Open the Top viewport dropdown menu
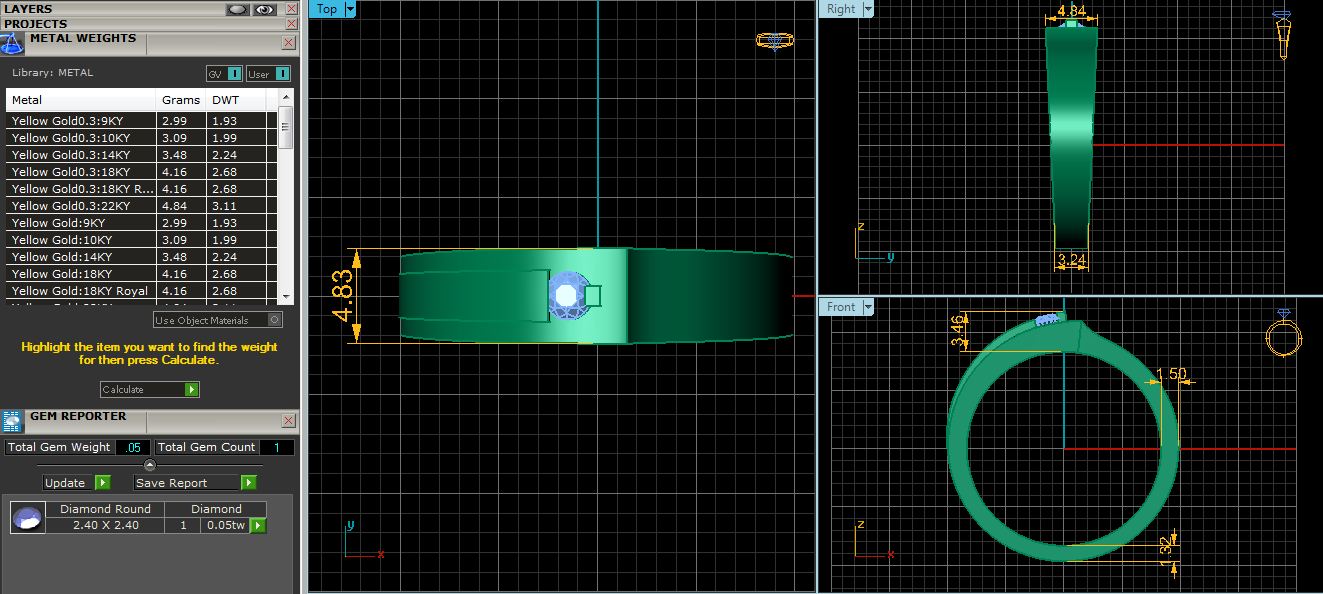 tap(350, 9)
